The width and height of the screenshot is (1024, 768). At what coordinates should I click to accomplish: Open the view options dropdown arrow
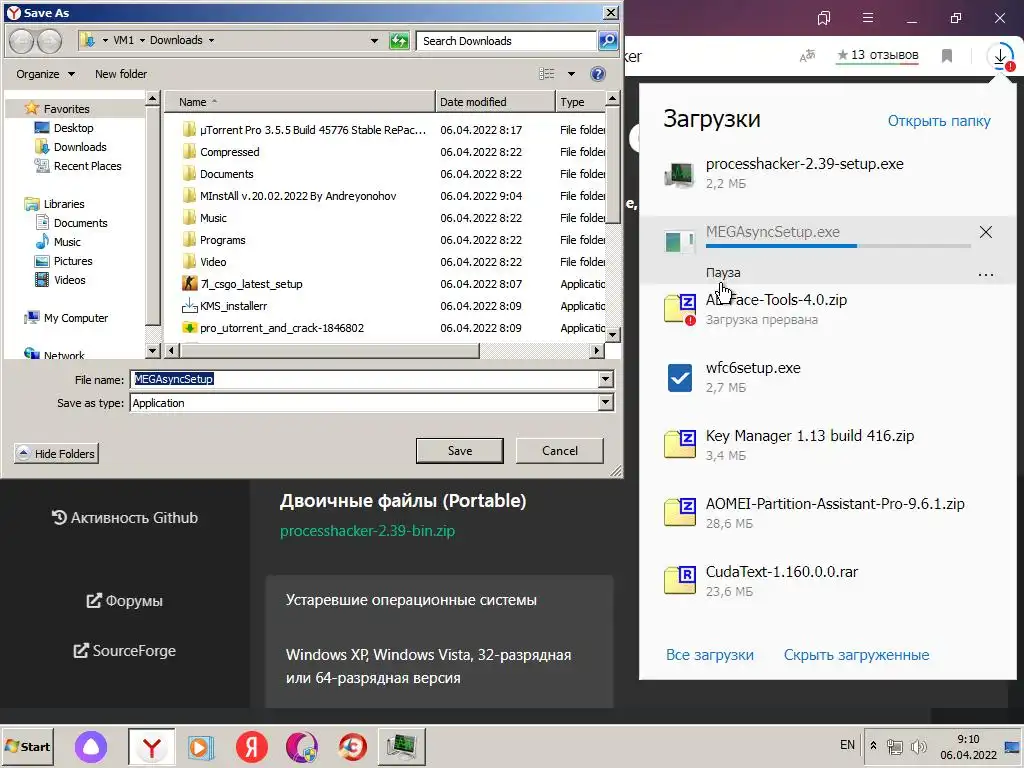(x=571, y=74)
